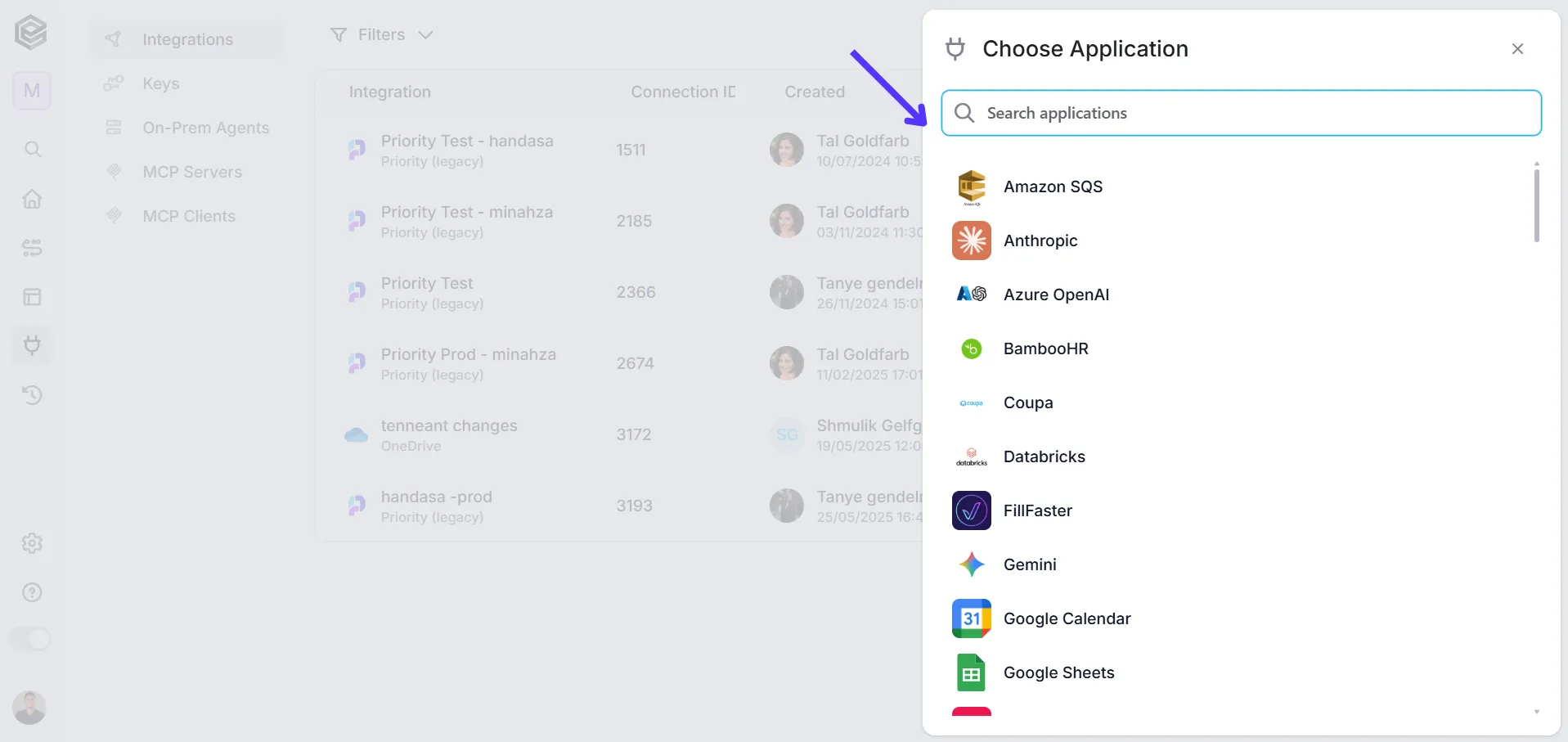Click the Integration column header
The height and width of the screenshot is (742, 1568).
coord(389,92)
